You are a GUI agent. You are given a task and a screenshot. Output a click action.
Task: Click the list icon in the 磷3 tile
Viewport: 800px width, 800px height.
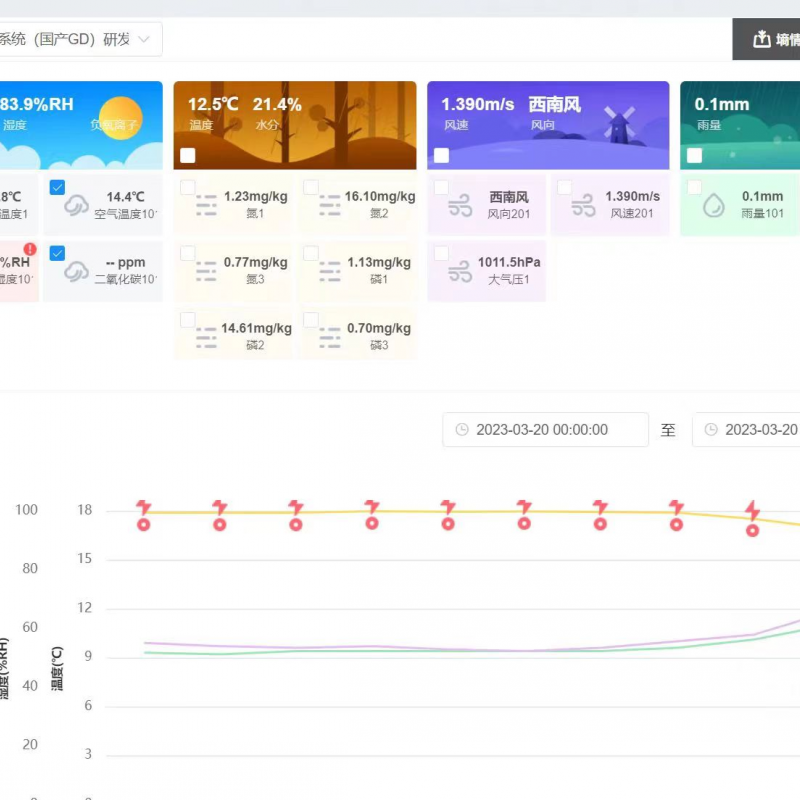pyautogui.click(x=330, y=337)
